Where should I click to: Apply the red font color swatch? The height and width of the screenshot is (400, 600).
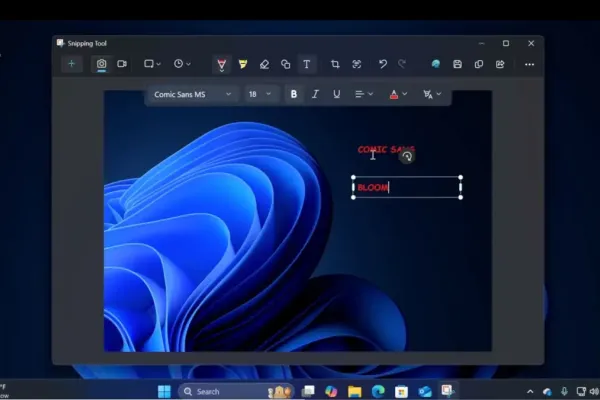pyautogui.click(x=394, y=95)
